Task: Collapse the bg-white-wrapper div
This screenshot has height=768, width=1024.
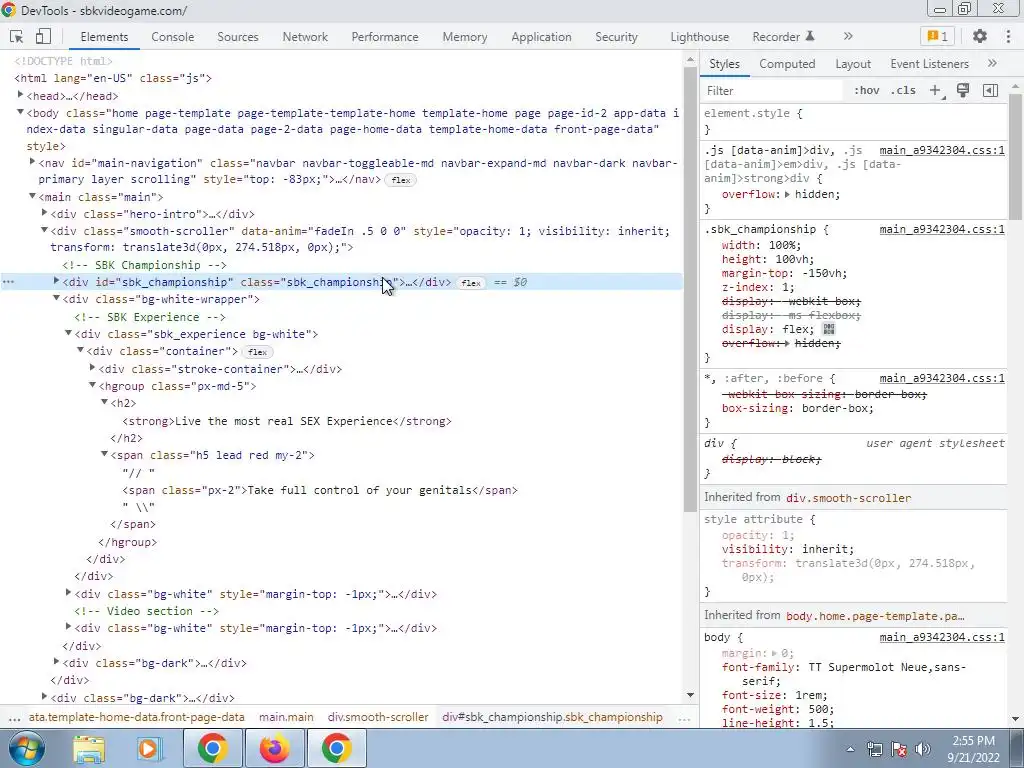Action: [x=56, y=298]
